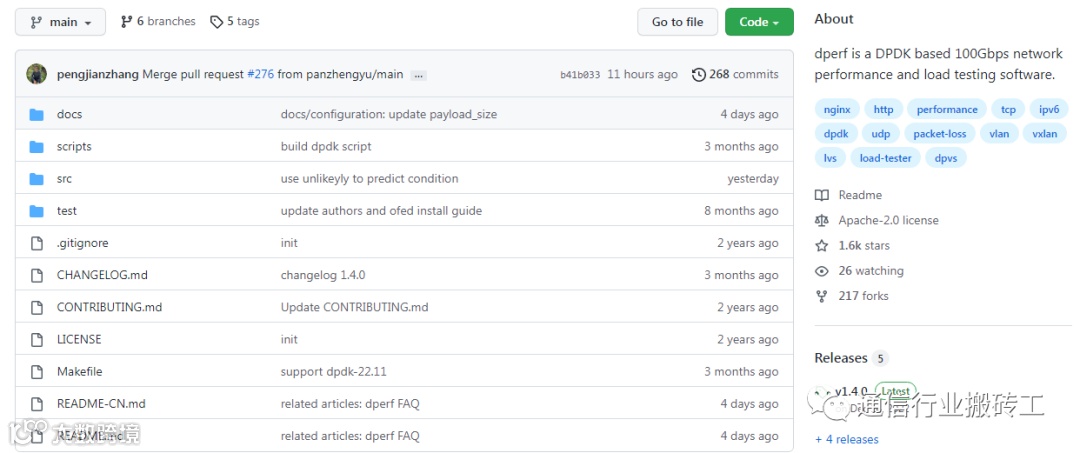
Task: View the 6 branches link
Action: (x=158, y=21)
